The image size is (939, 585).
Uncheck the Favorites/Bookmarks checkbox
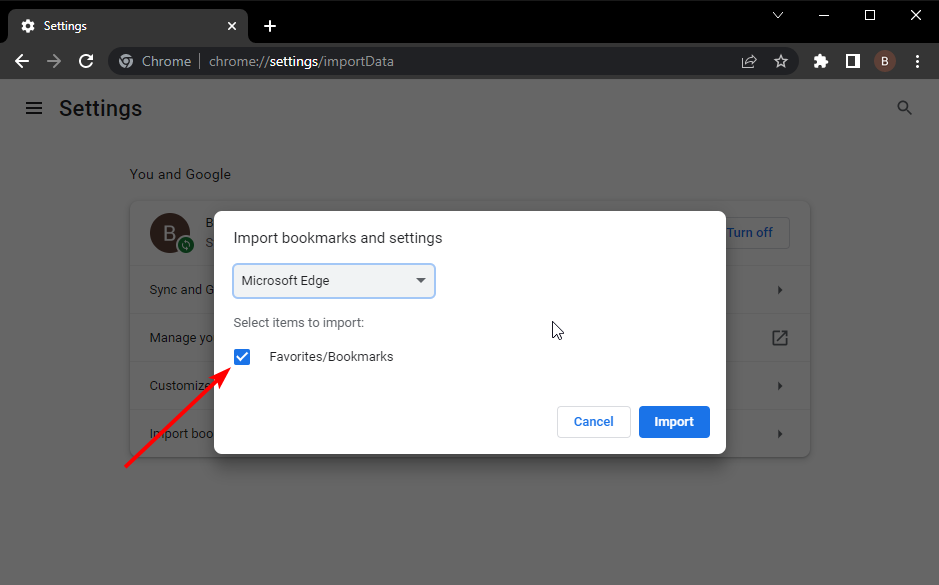(242, 357)
